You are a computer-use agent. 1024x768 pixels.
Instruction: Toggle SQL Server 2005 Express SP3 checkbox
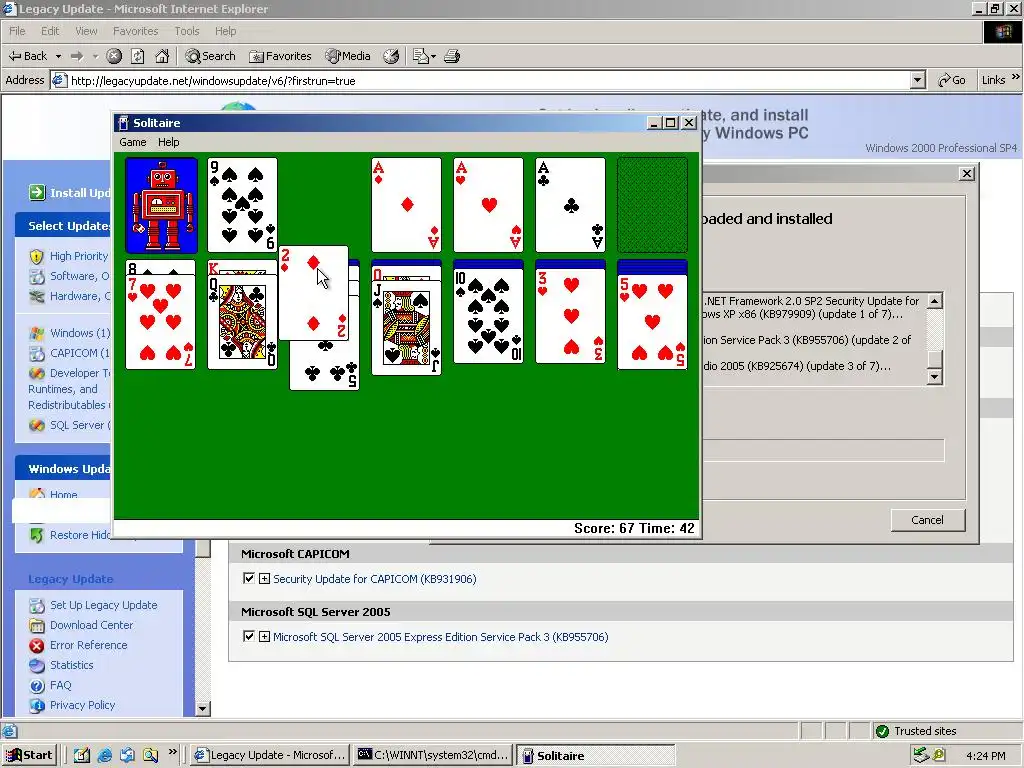tap(249, 636)
